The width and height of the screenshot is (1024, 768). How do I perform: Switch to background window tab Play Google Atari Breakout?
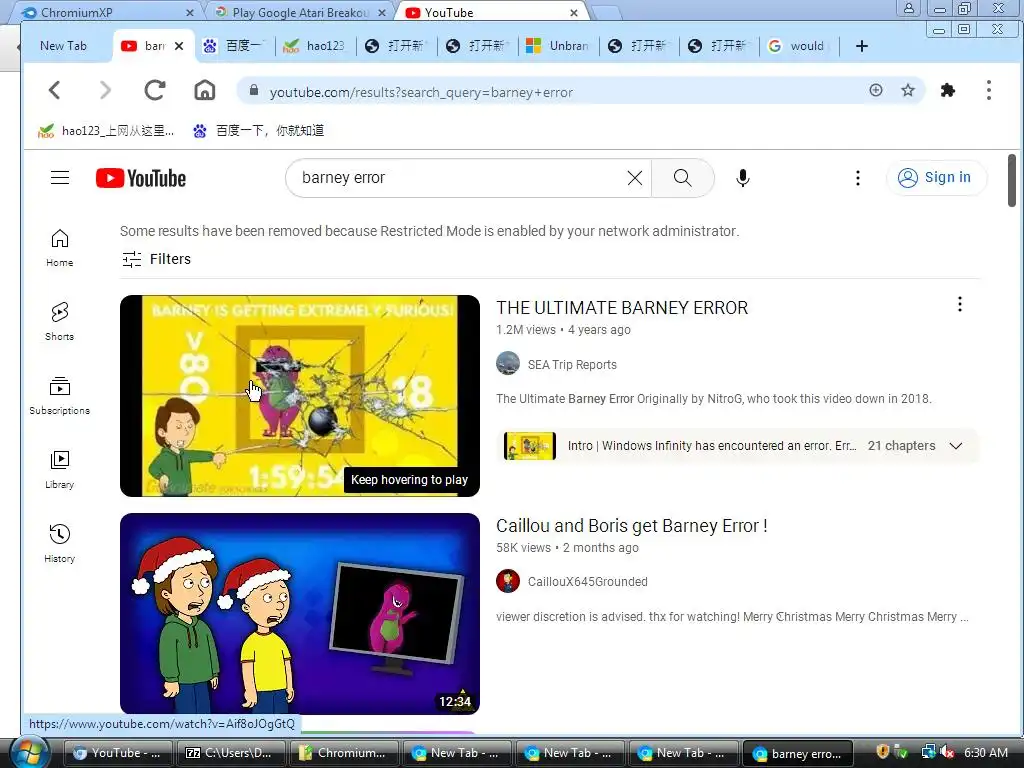click(x=300, y=12)
